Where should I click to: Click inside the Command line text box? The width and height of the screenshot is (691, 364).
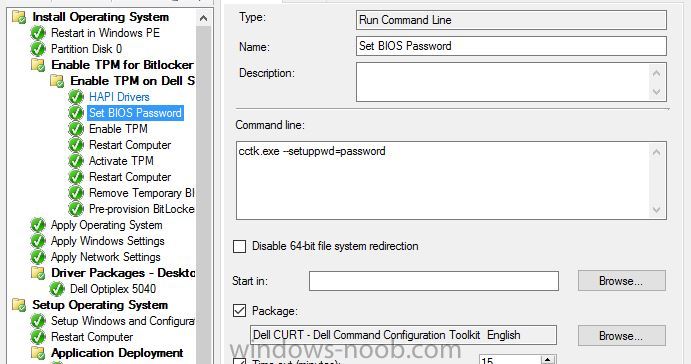point(442,181)
